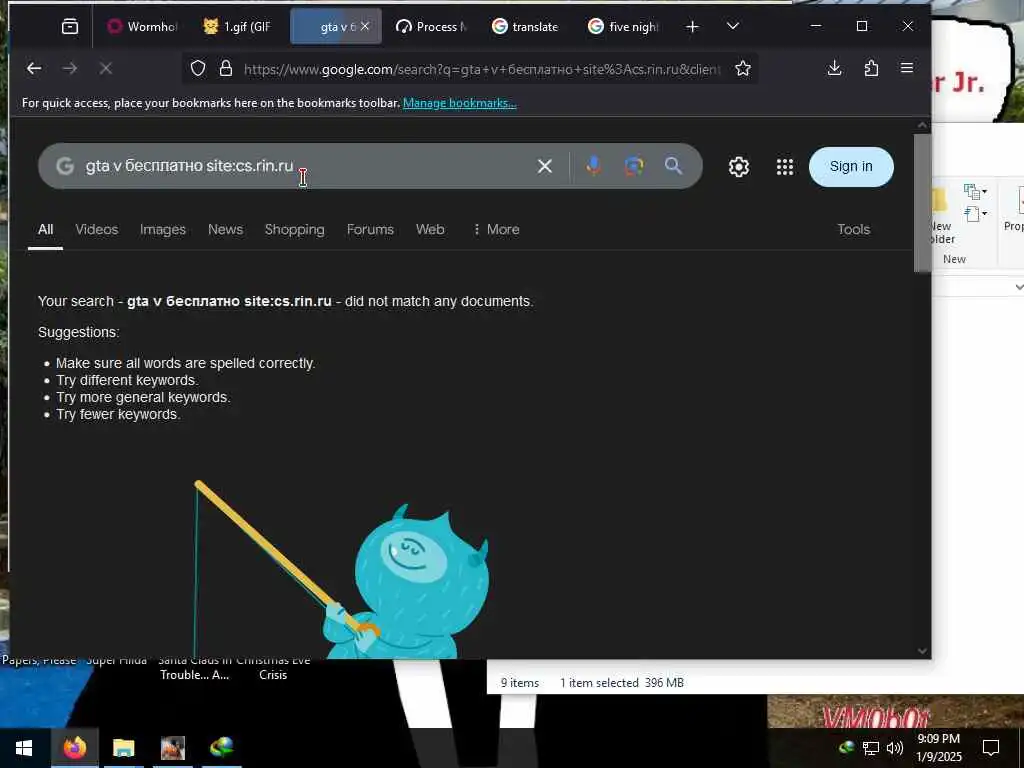Switch to the 1.gif tab

(x=237, y=26)
